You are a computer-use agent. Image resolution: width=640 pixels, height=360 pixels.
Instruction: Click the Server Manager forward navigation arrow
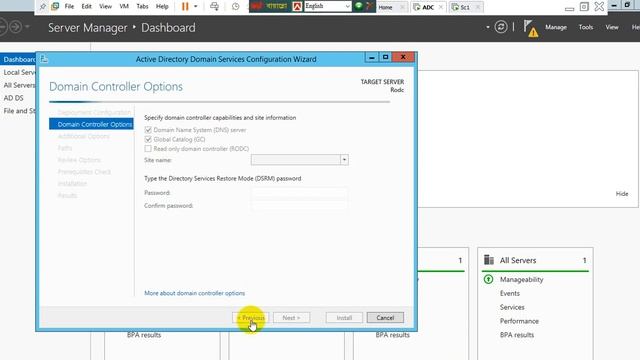16,27
